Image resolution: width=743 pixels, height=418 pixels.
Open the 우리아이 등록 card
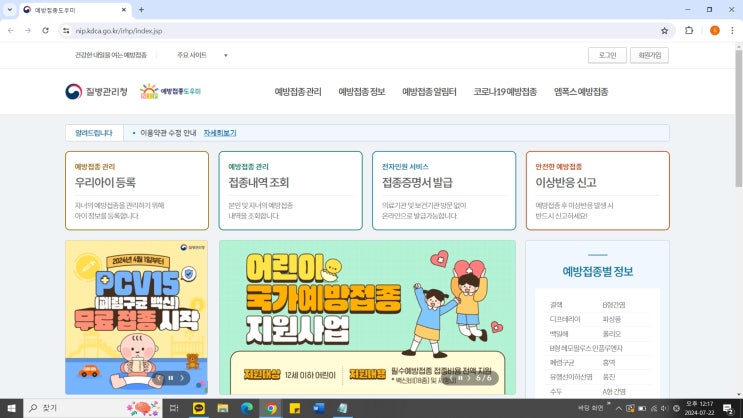pos(137,191)
